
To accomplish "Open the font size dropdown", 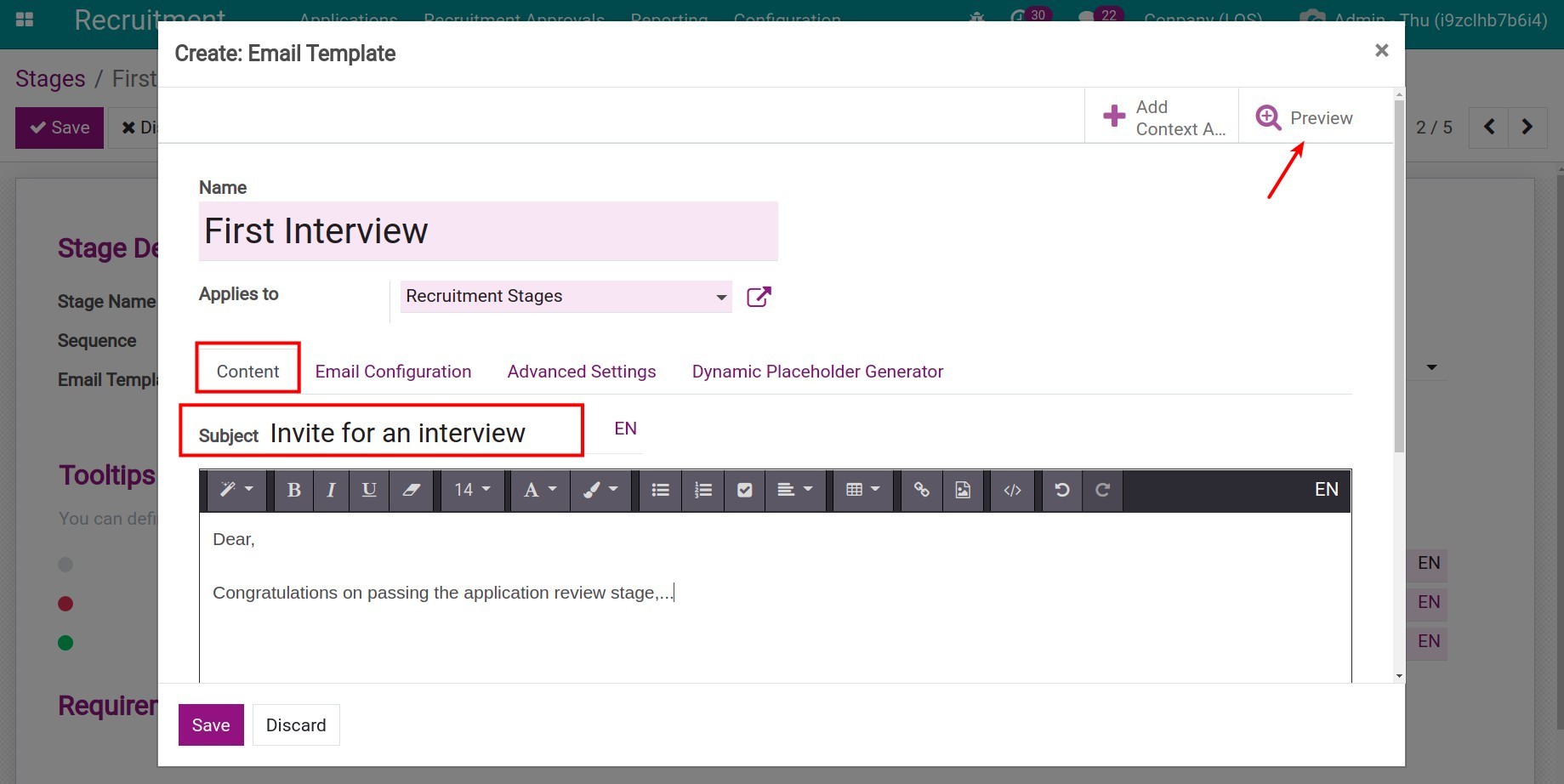I will coord(472,490).
